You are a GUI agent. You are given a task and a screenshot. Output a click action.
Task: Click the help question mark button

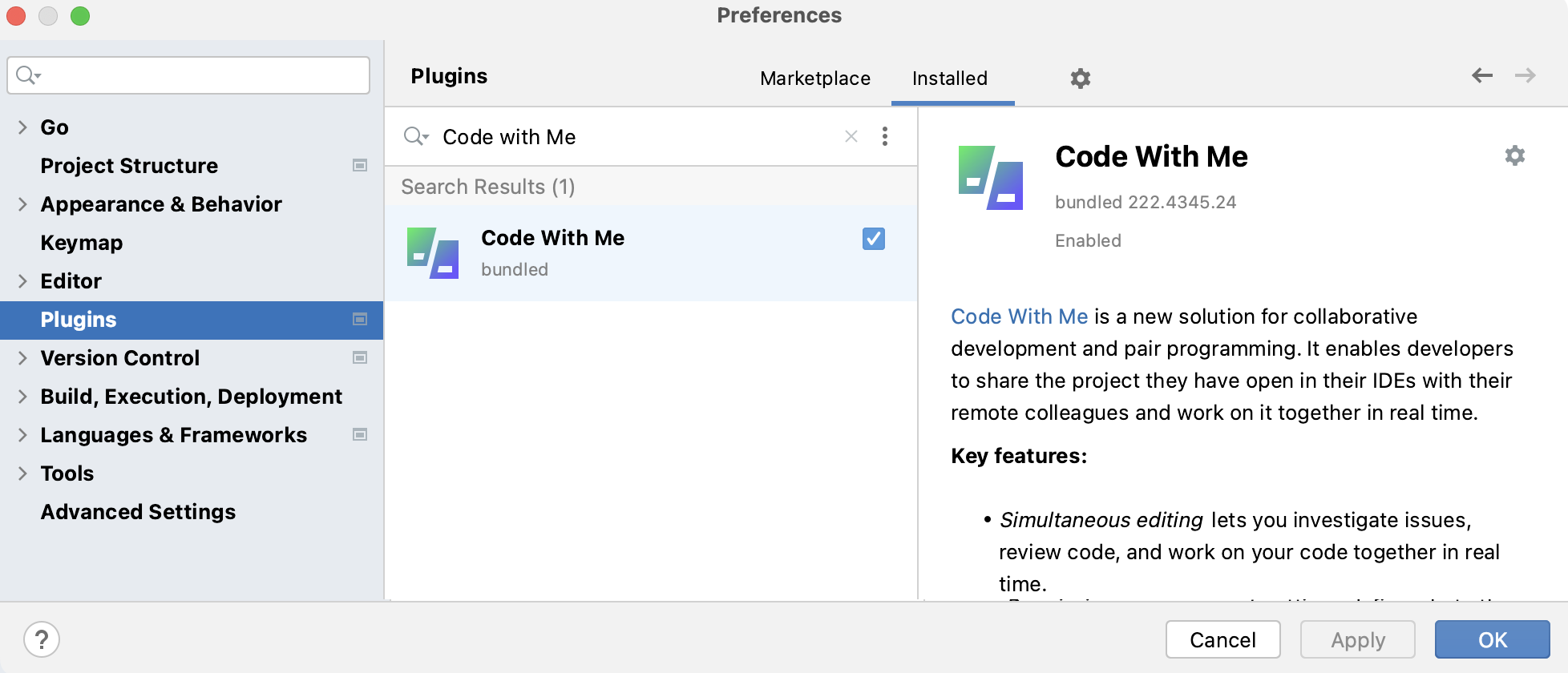tap(42, 639)
